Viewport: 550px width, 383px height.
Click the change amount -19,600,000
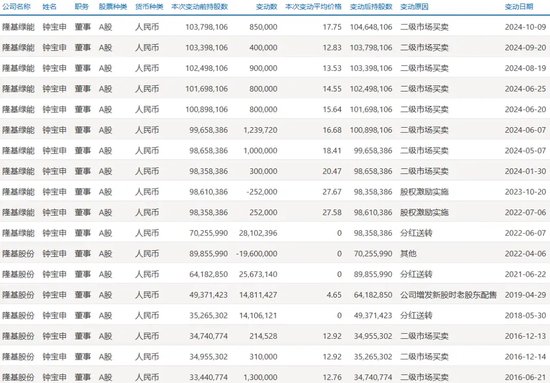coord(257,254)
